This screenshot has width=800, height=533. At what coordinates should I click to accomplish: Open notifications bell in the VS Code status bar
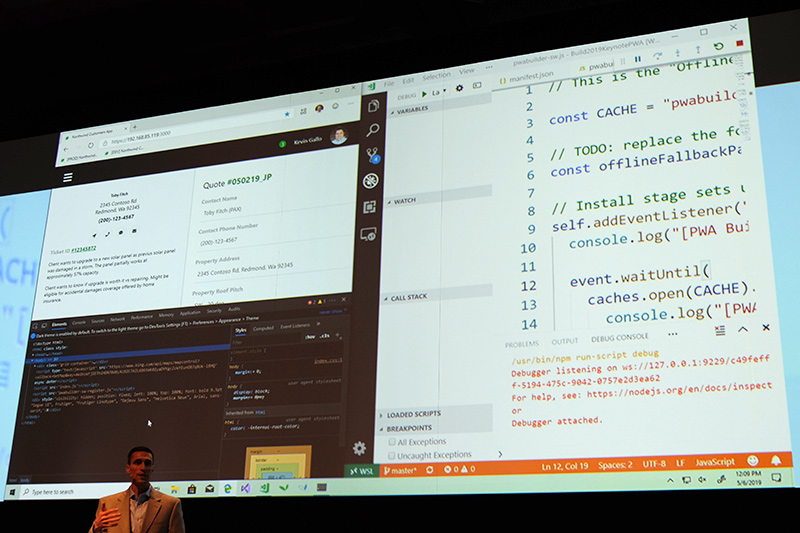point(776,460)
